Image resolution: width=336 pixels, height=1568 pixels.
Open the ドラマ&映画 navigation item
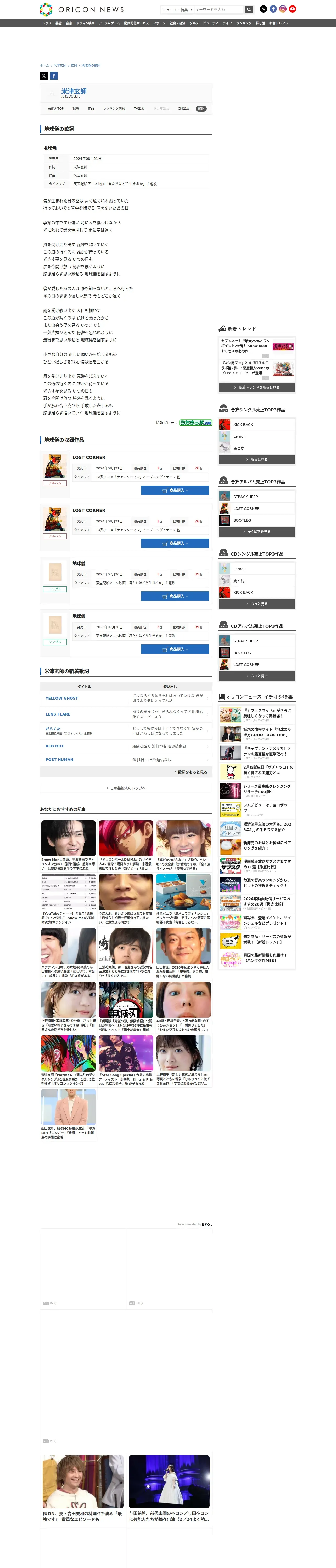click(85, 23)
